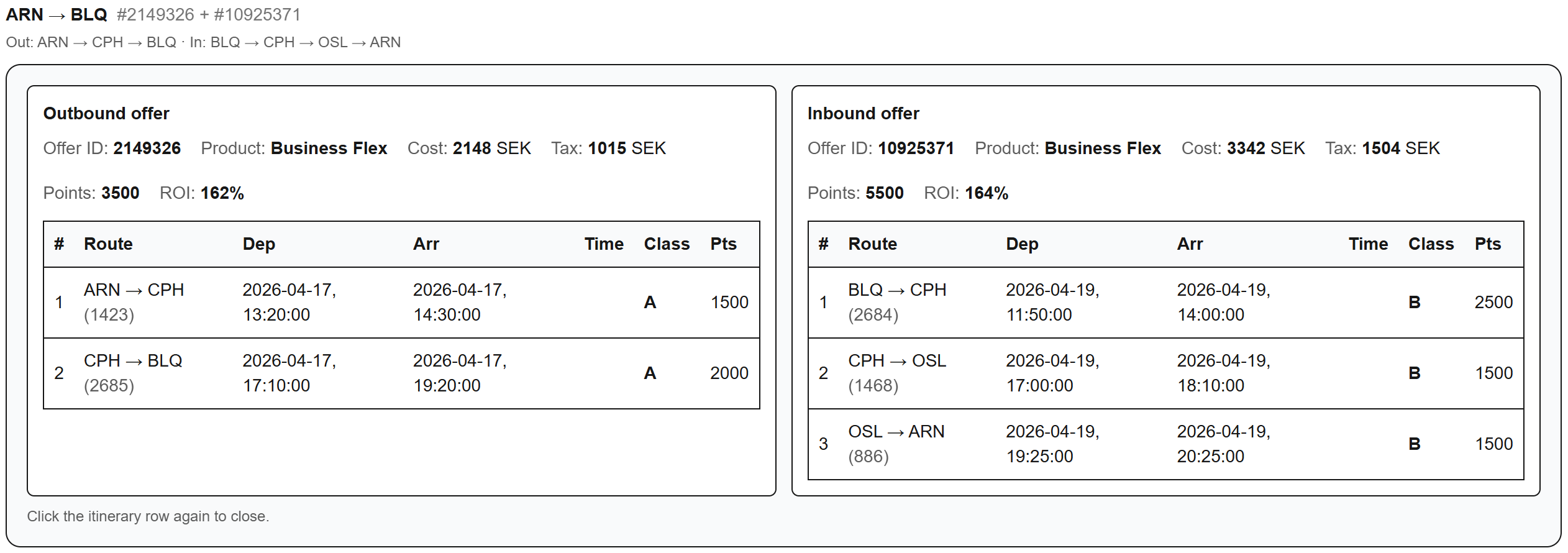This screenshot has width=1568, height=553.
Task: Select inbound Offer ID 10925371
Action: pos(915,149)
